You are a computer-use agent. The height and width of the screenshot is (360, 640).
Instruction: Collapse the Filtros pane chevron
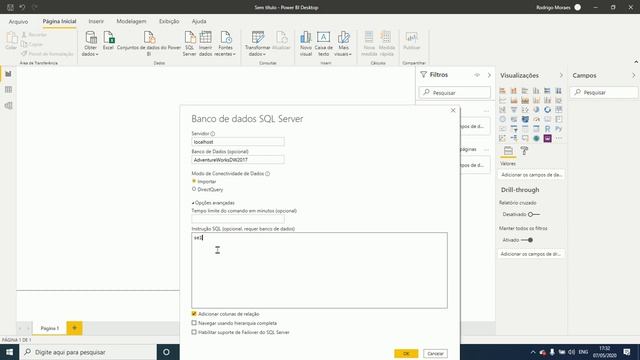489,75
